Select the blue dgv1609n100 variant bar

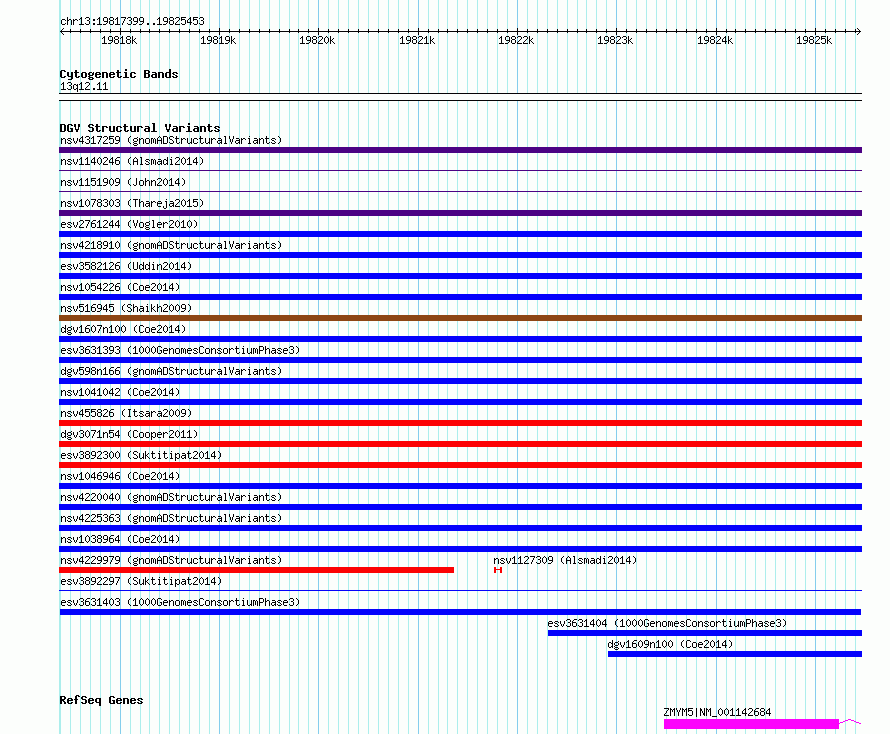pos(735,654)
